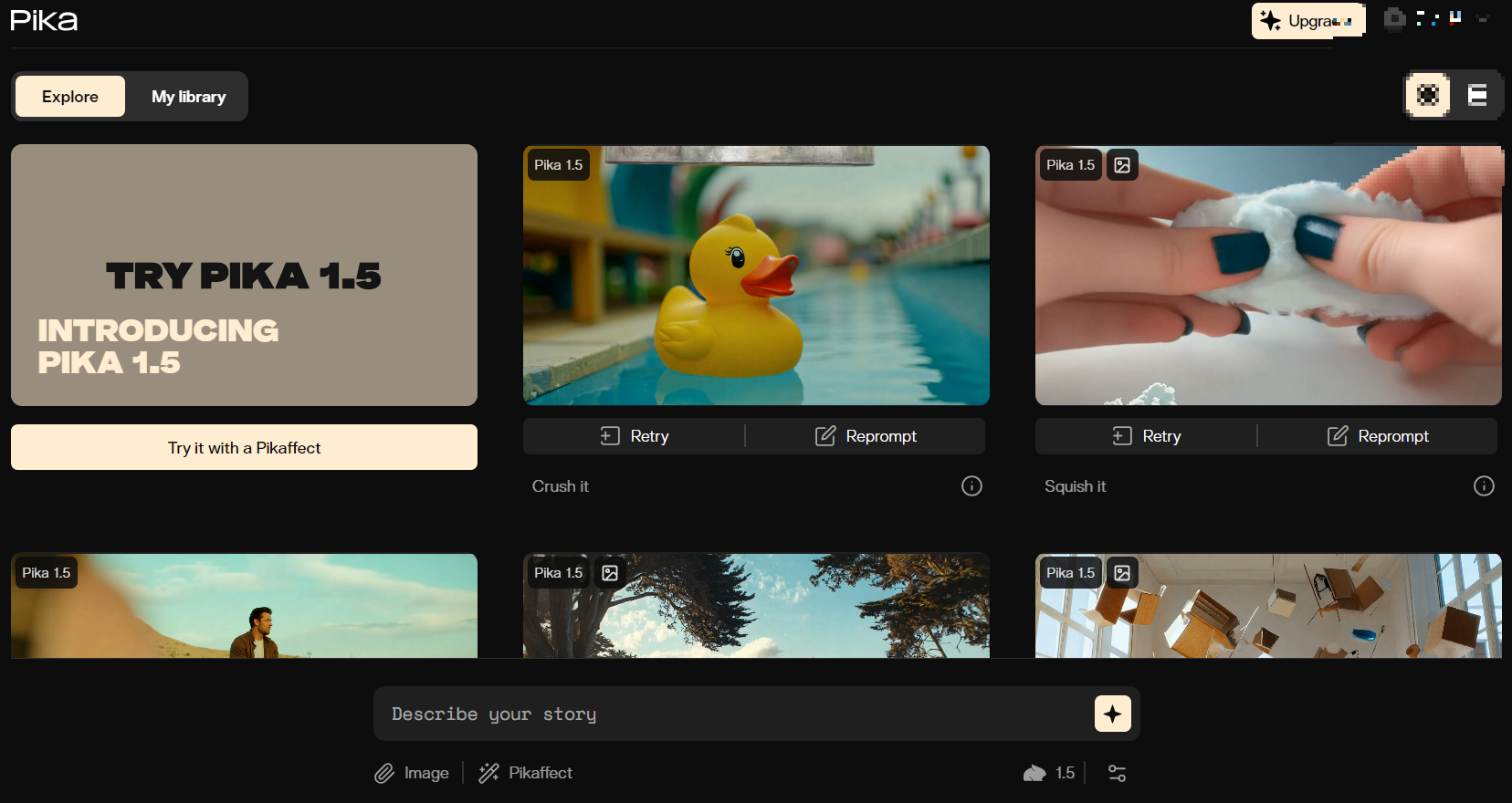
Task: Open the squished cloud video thumbnail
Action: tap(1268, 275)
